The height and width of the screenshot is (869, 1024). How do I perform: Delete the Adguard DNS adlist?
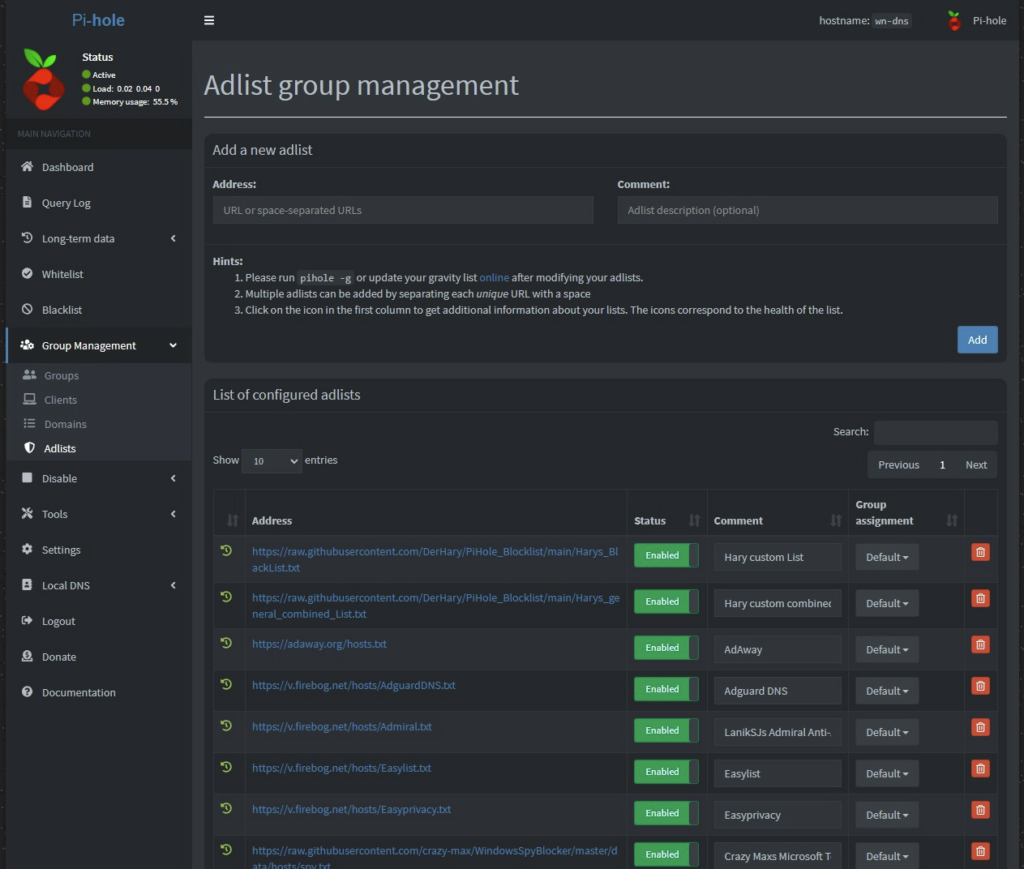(980, 686)
